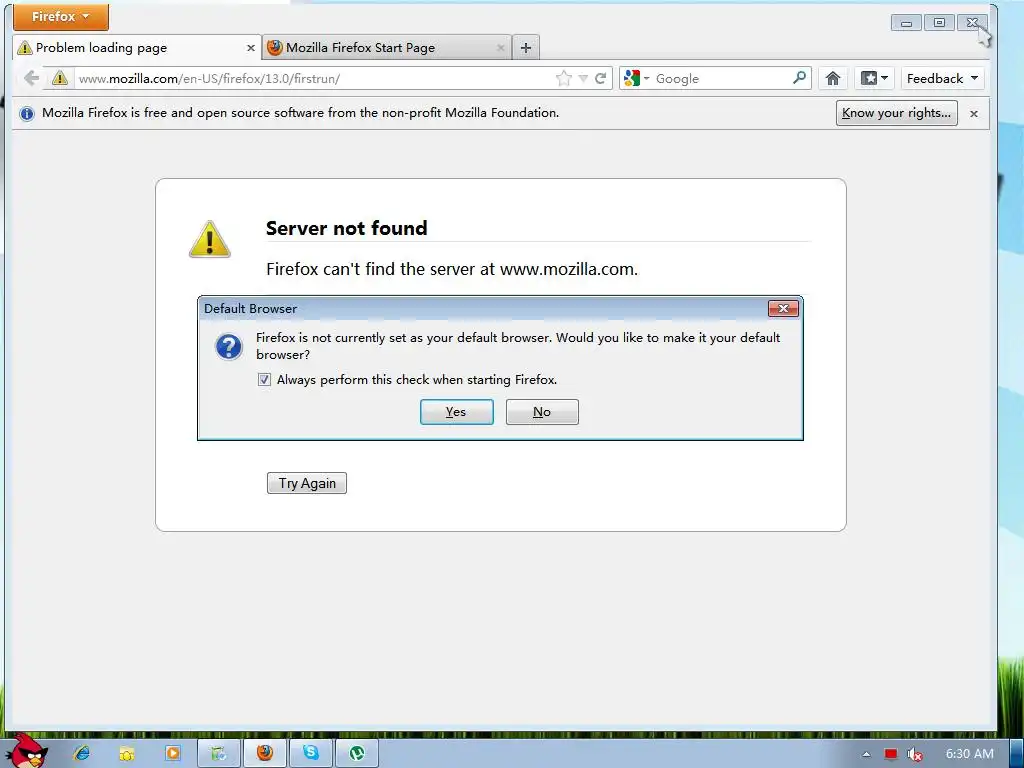Image resolution: width=1024 pixels, height=768 pixels.
Task: Open Windows Media Player on taskbar
Action: 173,753
